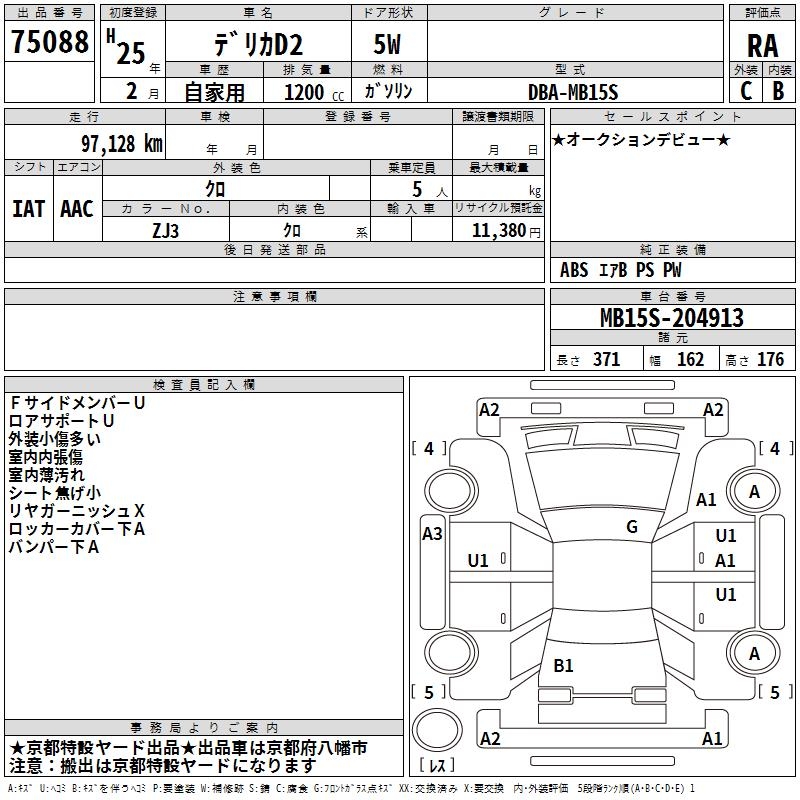The width and height of the screenshot is (800, 800).
Task: Click the front-right tire circle marked A
Action: 754,491
